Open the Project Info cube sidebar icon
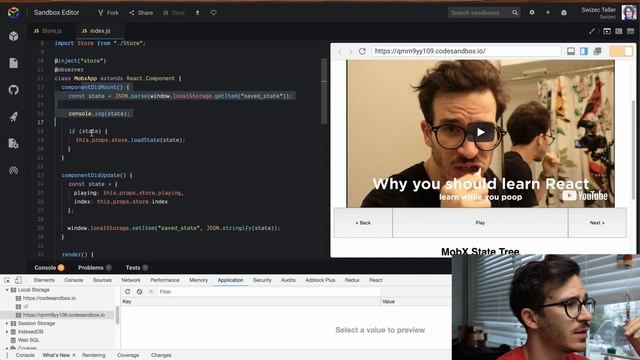The height and width of the screenshot is (360, 640). click(13, 36)
